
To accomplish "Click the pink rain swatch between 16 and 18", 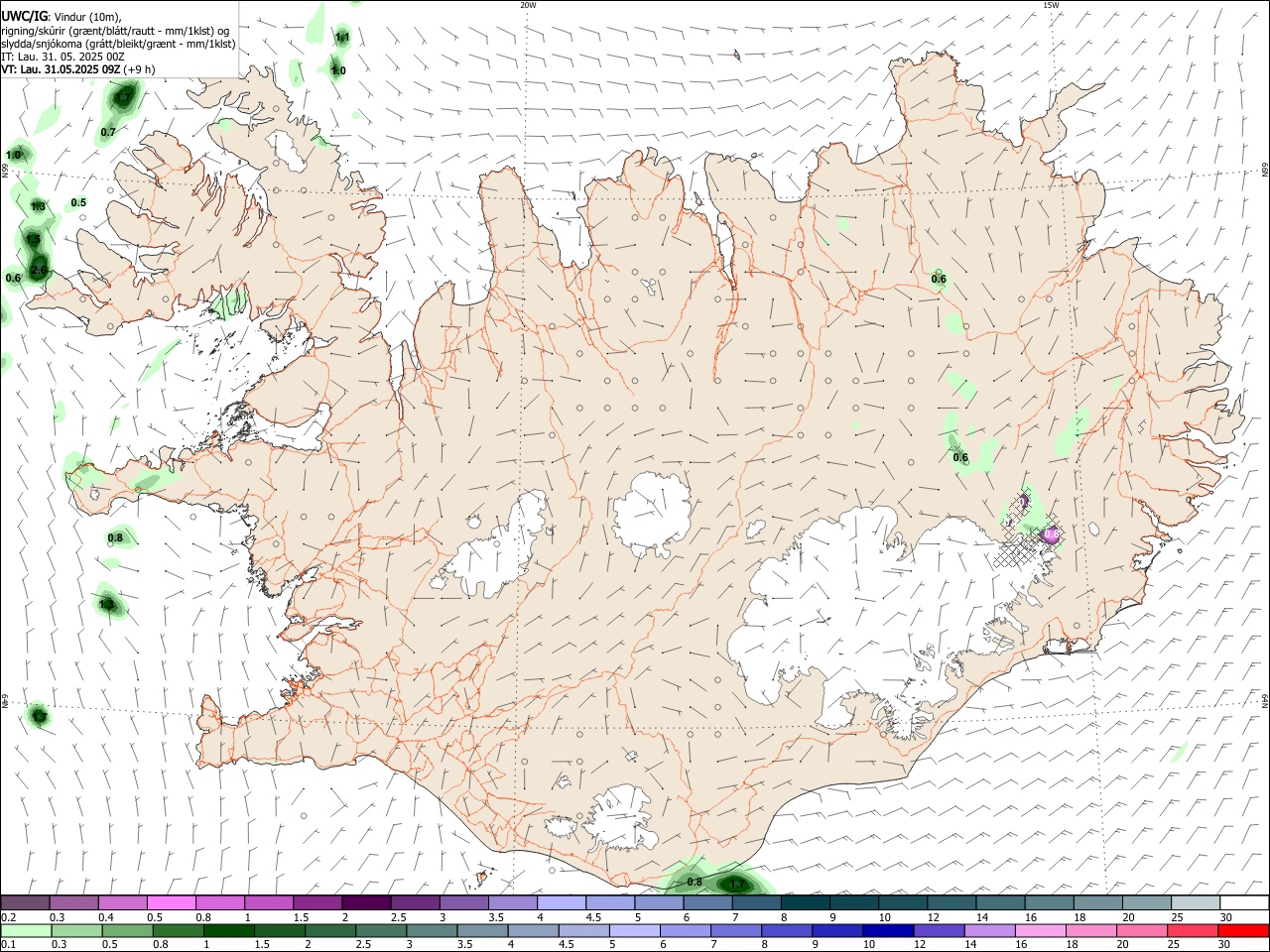I will (x=1041, y=930).
